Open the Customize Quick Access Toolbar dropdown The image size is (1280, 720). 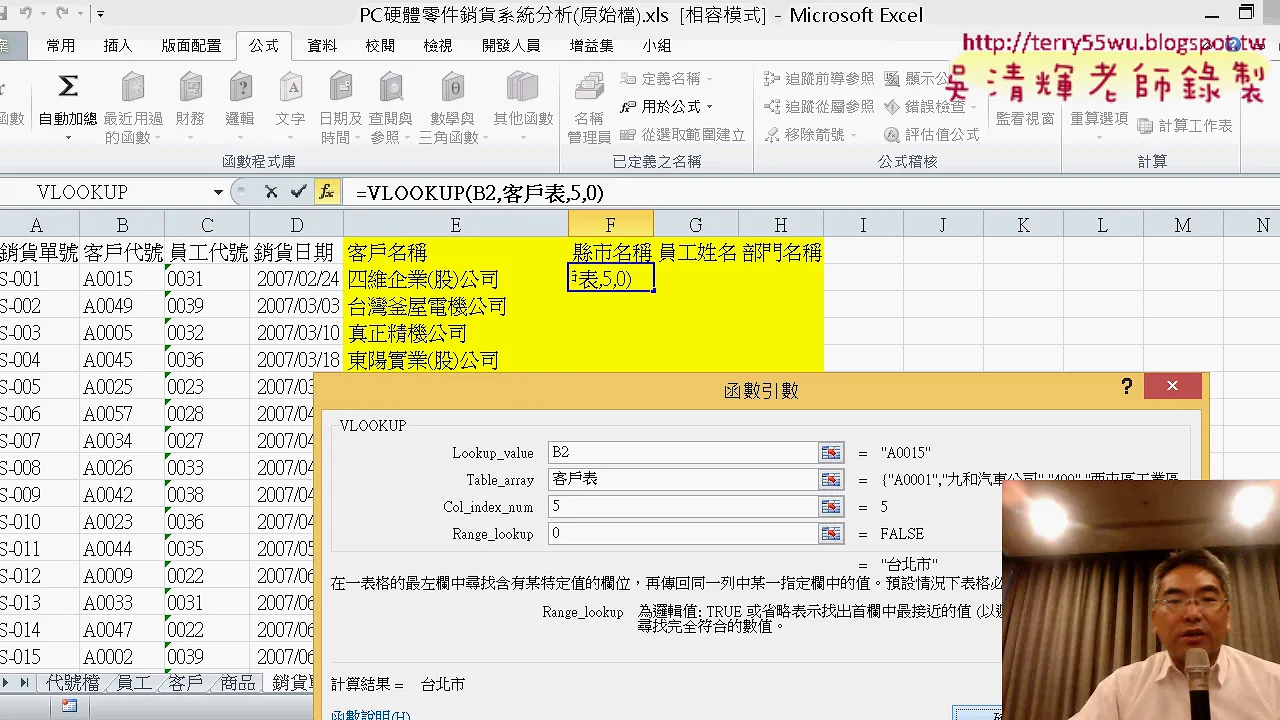tap(101, 14)
